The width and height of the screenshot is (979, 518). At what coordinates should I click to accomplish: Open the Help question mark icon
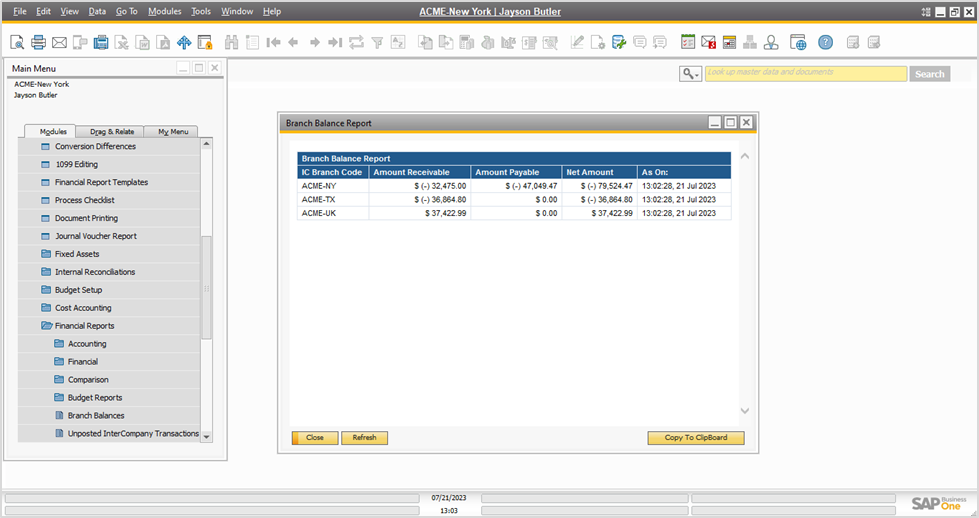pyautogui.click(x=825, y=42)
